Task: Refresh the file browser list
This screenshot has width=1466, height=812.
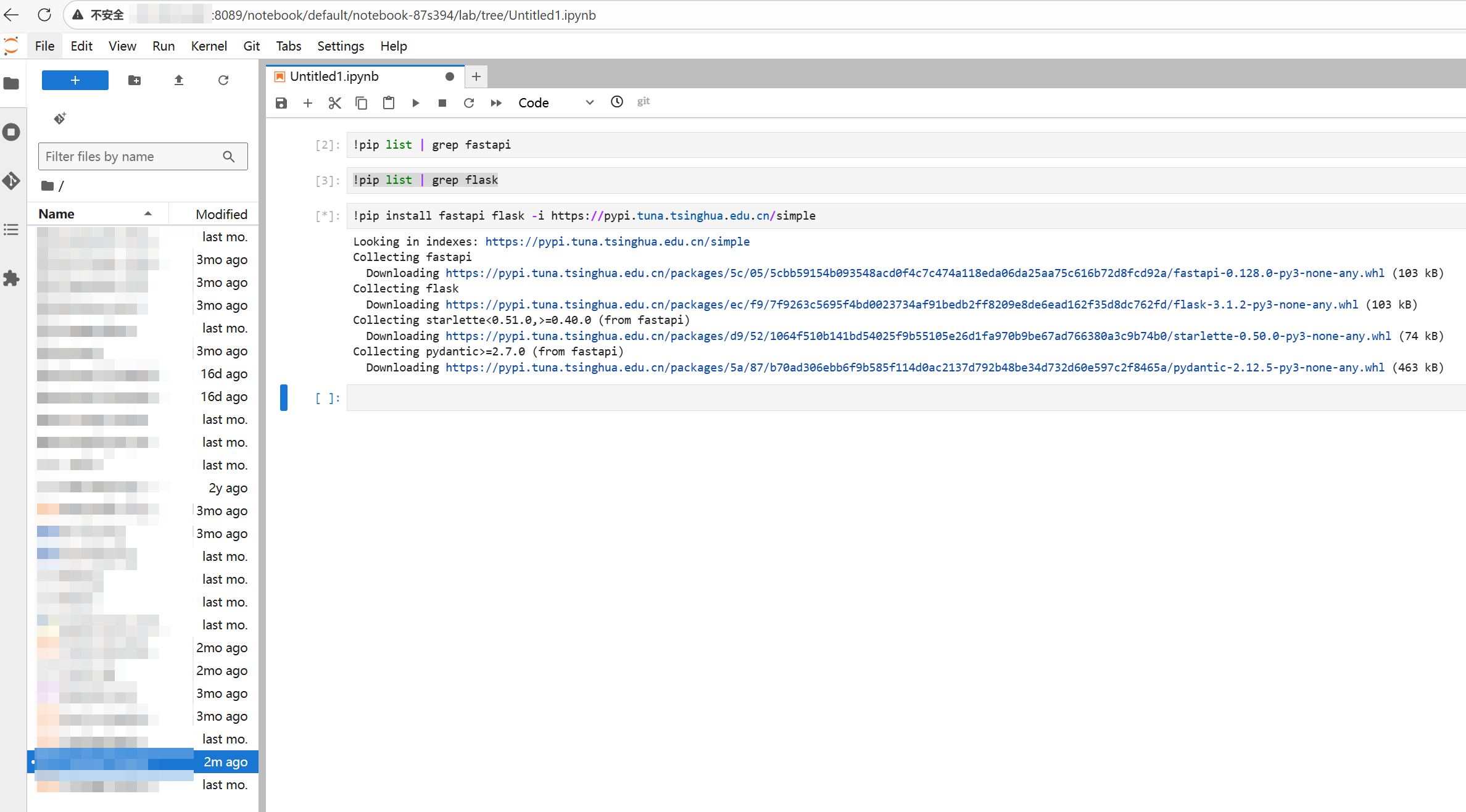Action: coord(223,80)
